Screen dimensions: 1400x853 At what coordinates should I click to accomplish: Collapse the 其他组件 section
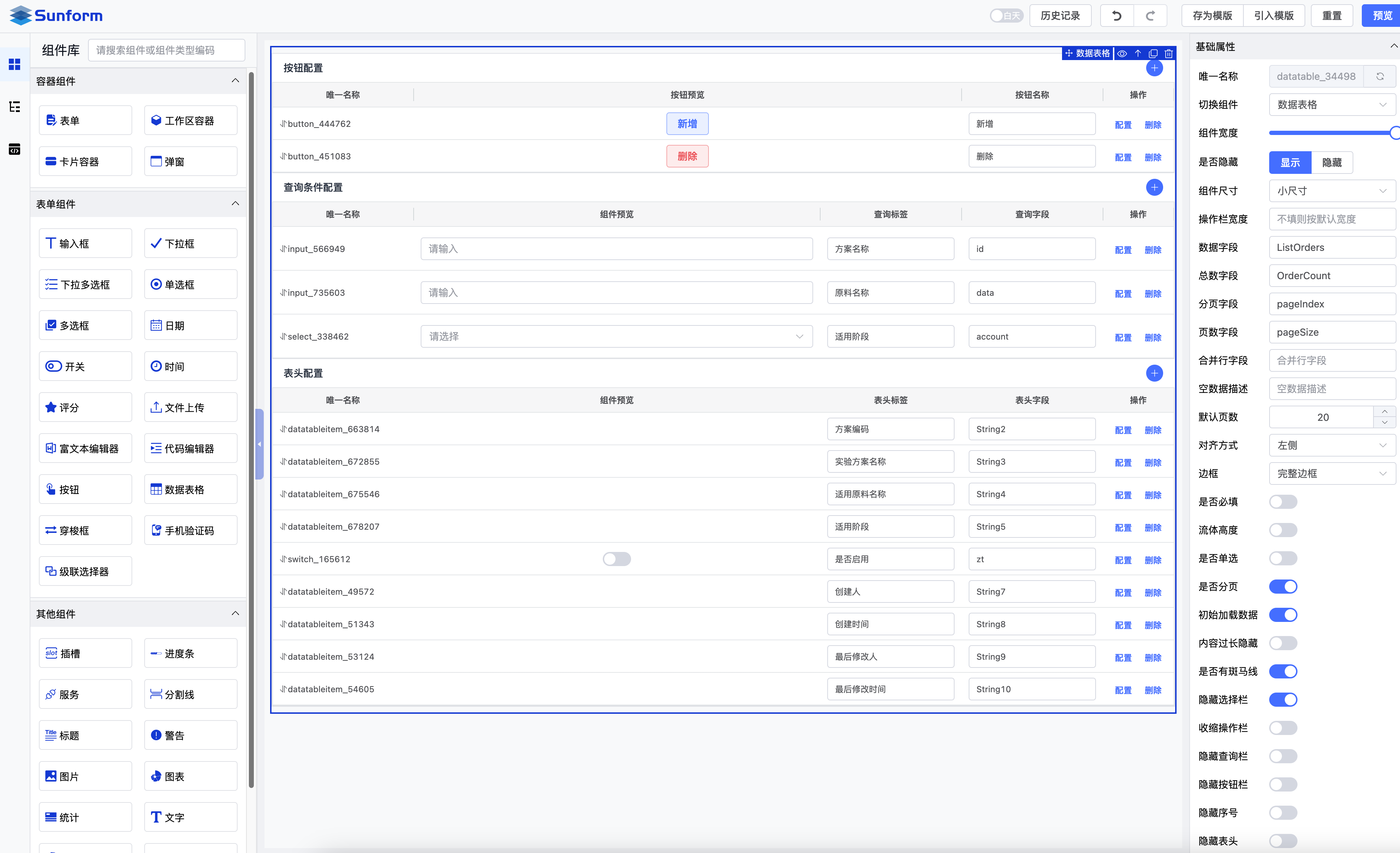tap(235, 613)
